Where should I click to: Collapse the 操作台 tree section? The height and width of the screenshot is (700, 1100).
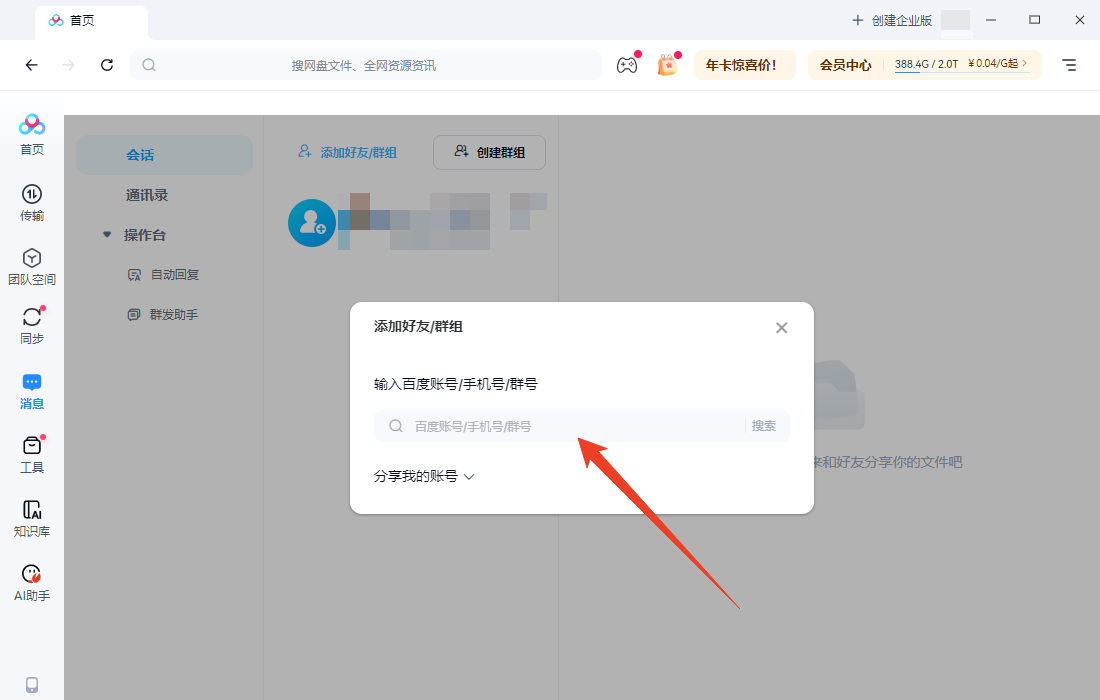[x=107, y=234]
